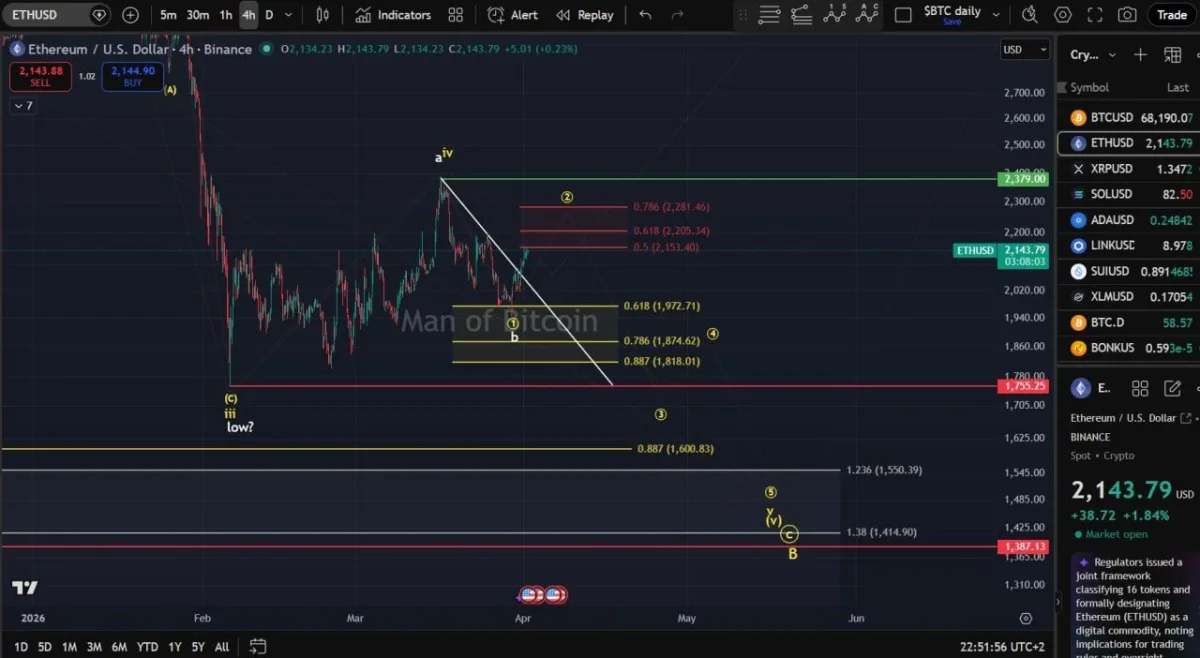Select BTCUSD in the watchlist
Viewport: 1200px width, 658px height.
click(1113, 117)
